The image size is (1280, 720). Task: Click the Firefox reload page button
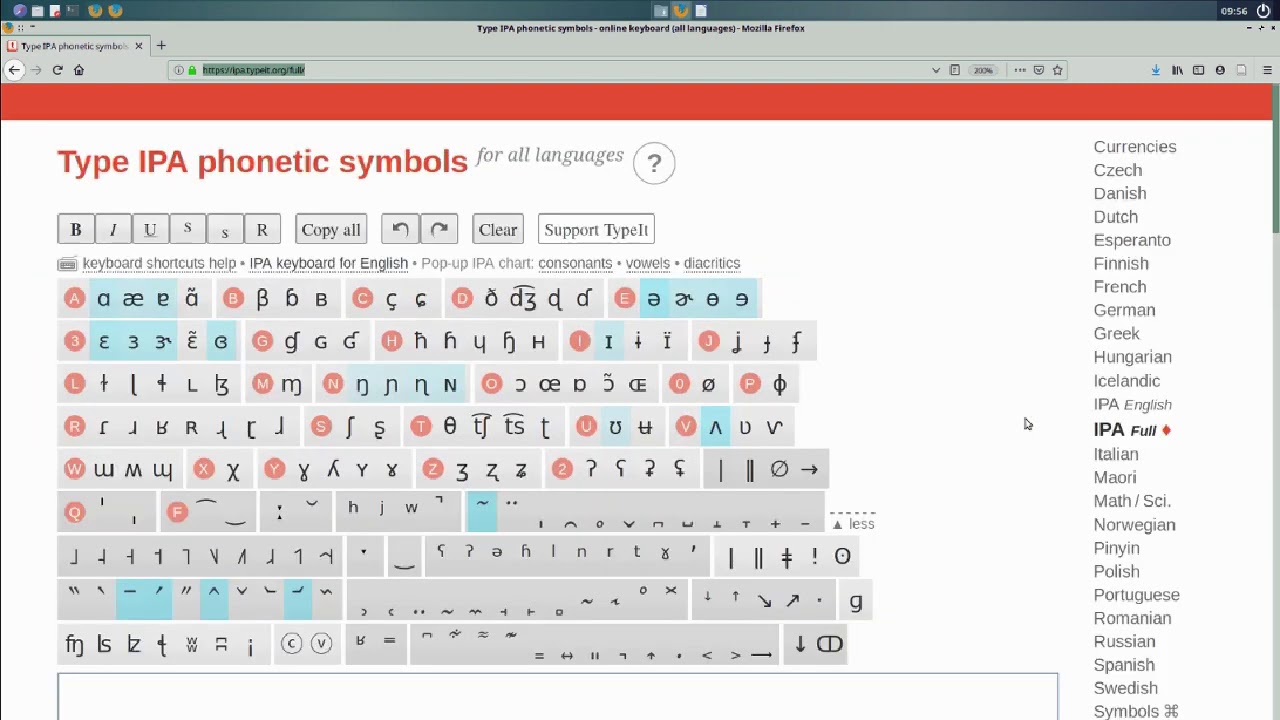point(57,70)
